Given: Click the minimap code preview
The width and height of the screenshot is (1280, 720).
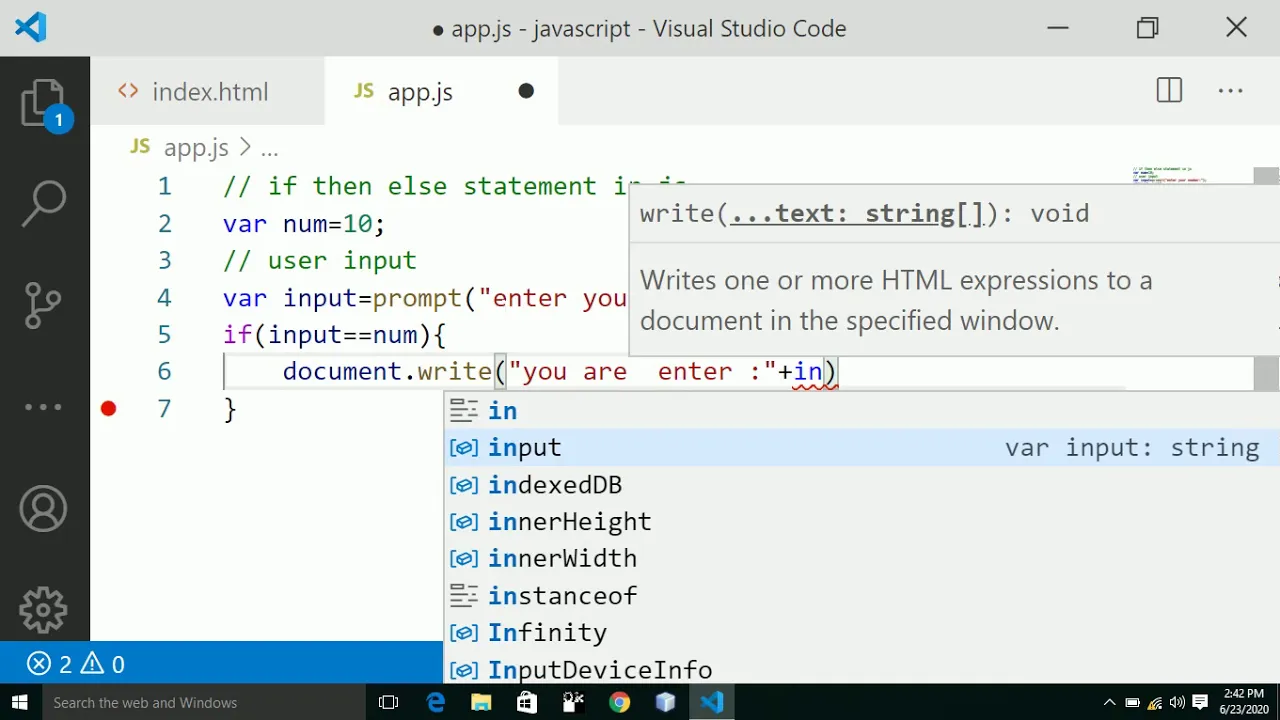Looking at the screenshot, I should tap(1170, 176).
